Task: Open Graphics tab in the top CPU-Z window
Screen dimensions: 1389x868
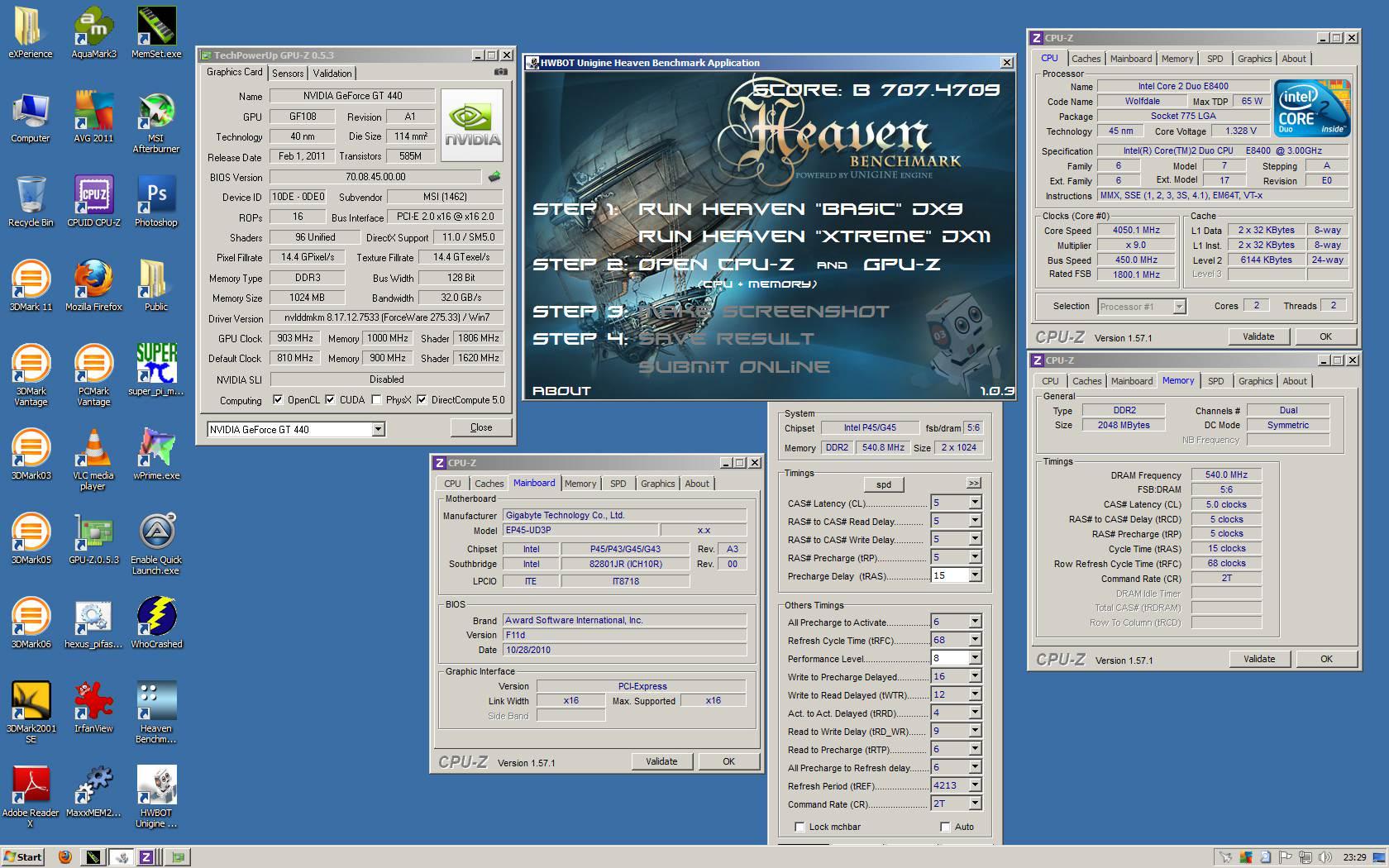Action: pyautogui.click(x=1254, y=59)
